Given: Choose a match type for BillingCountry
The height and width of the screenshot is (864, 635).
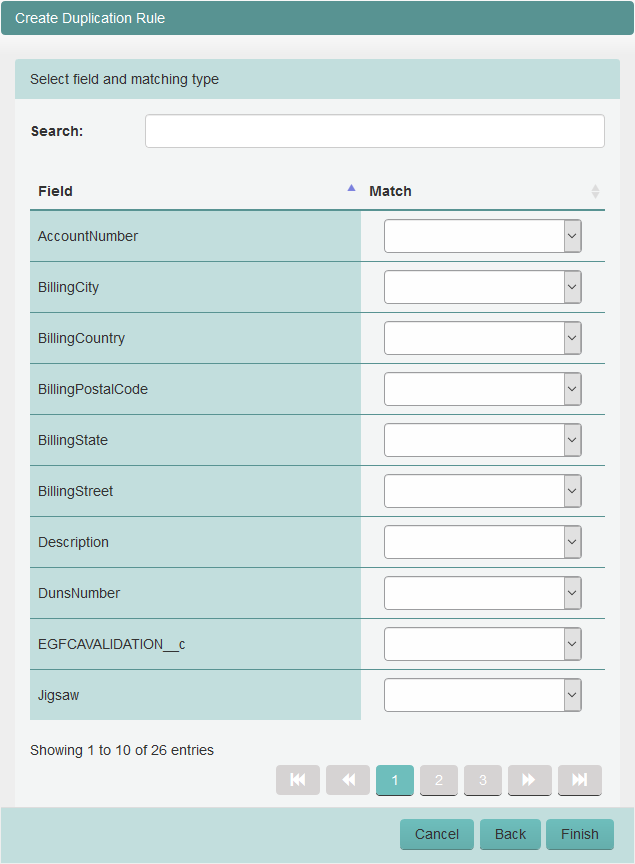Looking at the screenshot, I should [483, 338].
